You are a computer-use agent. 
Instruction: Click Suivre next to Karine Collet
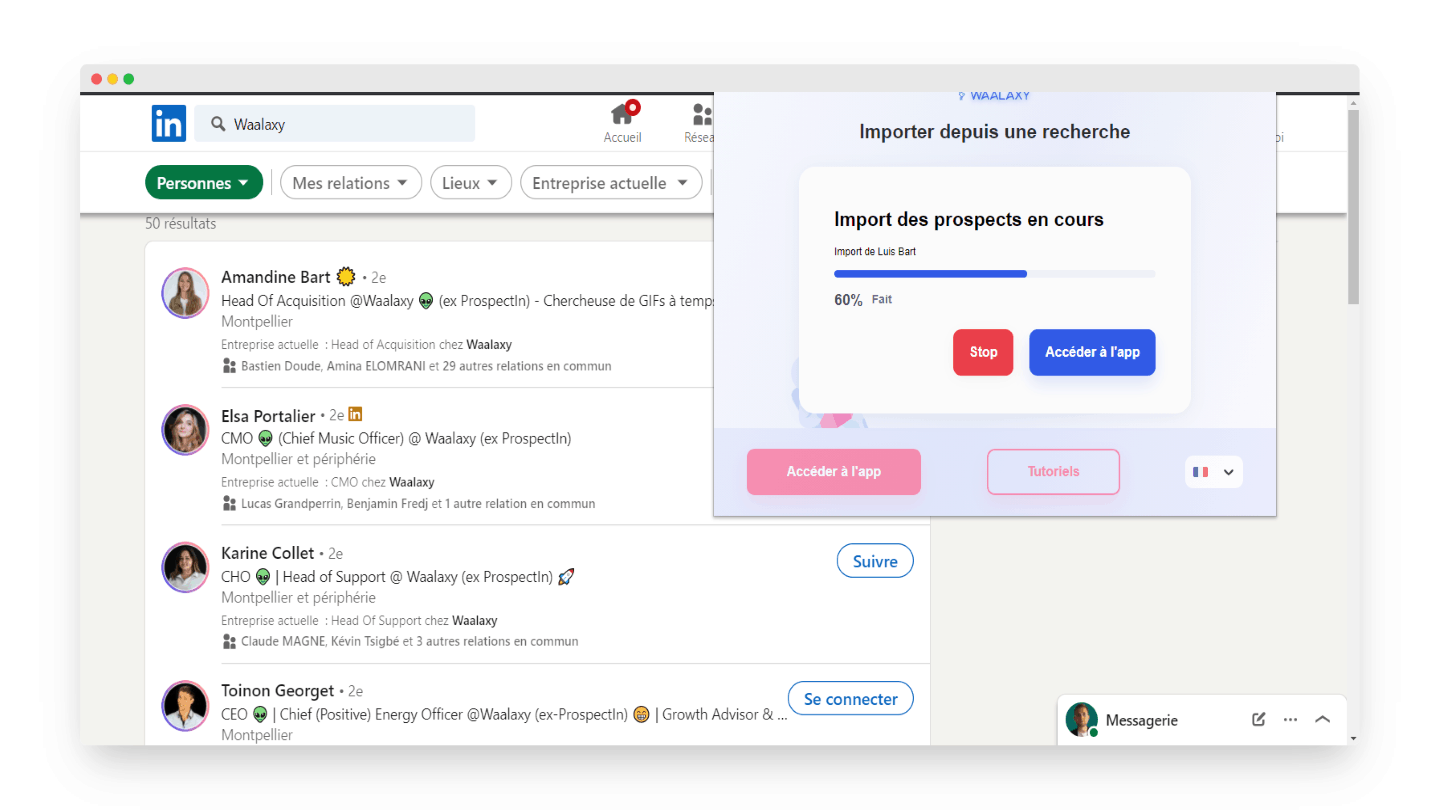(875, 561)
